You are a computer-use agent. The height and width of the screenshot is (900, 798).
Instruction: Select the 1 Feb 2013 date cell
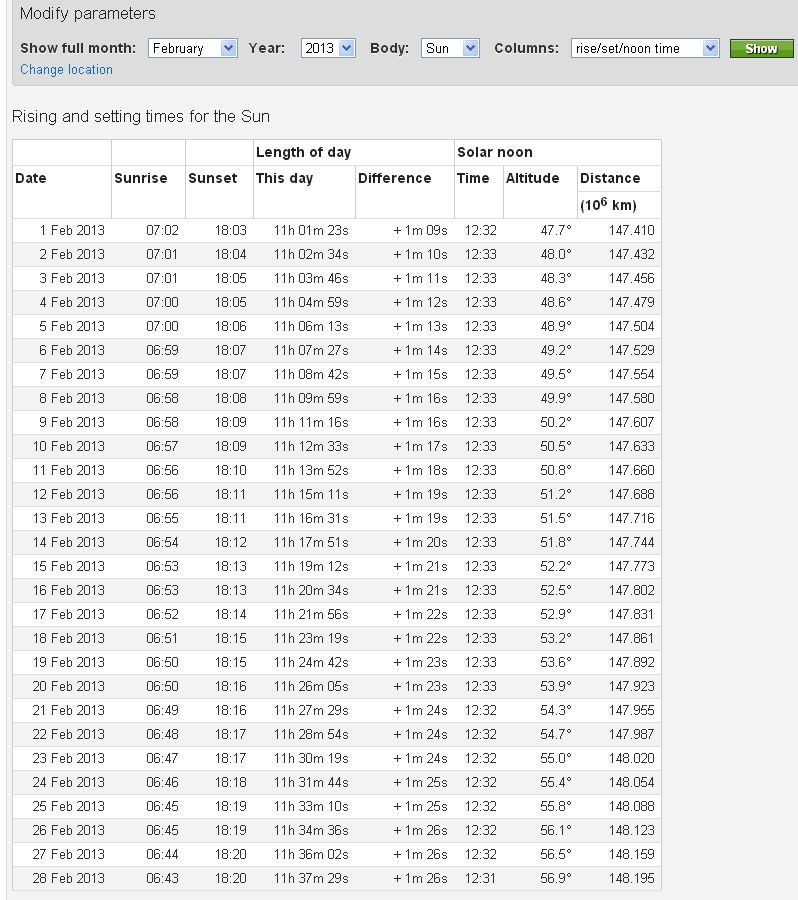point(71,230)
